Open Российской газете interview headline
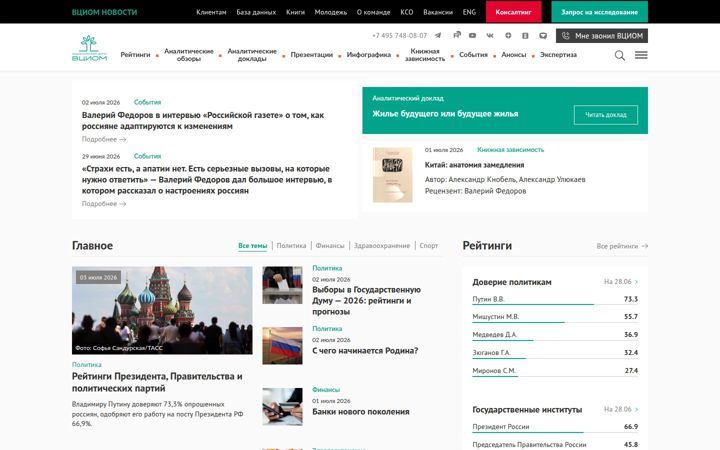The height and width of the screenshot is (450, 720). click(x=203, y=121)
